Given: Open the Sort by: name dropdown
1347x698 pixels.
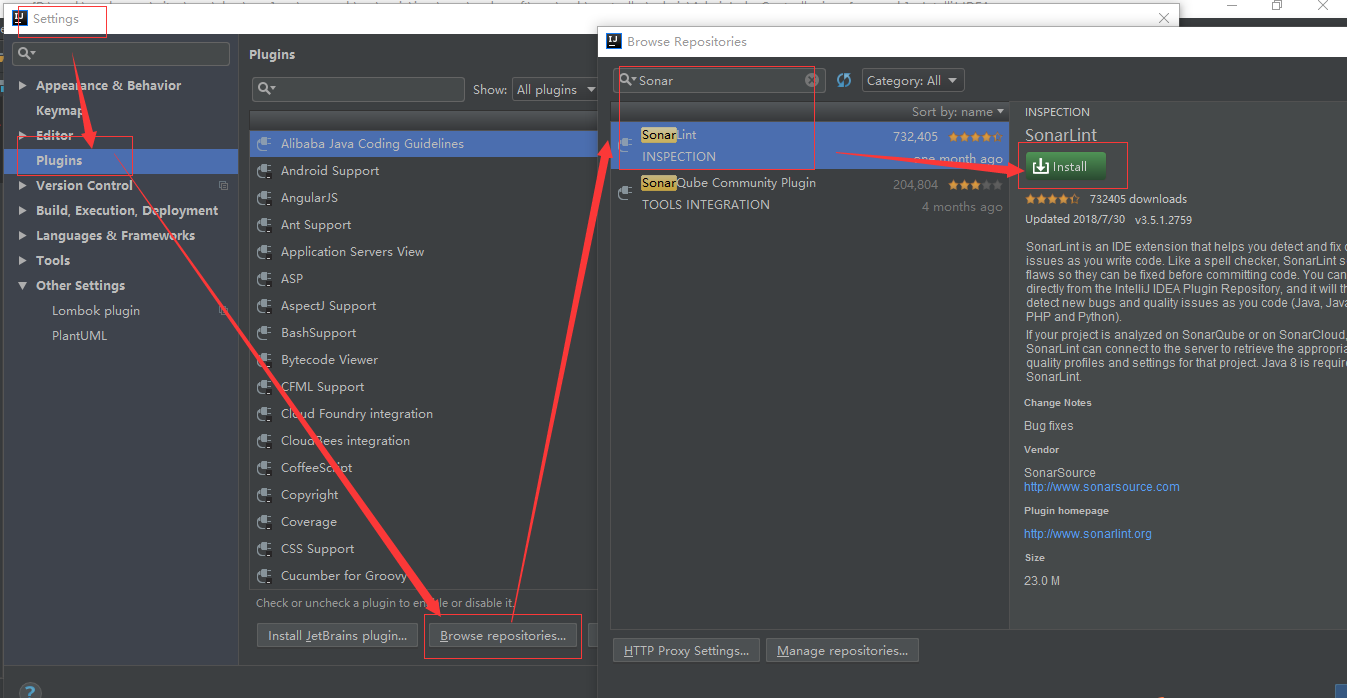Looking at the screenshot, I should point(957,112).
